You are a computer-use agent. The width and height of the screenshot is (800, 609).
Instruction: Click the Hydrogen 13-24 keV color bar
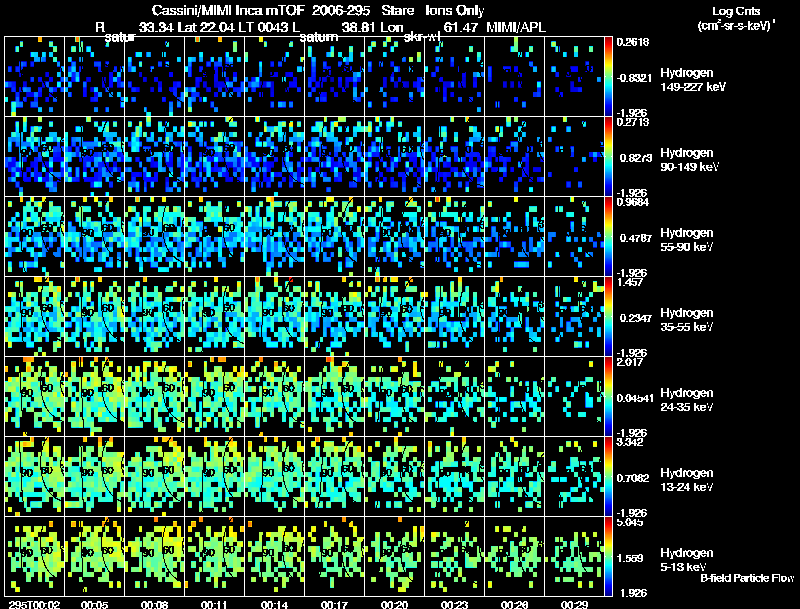(x=608, y=477)
